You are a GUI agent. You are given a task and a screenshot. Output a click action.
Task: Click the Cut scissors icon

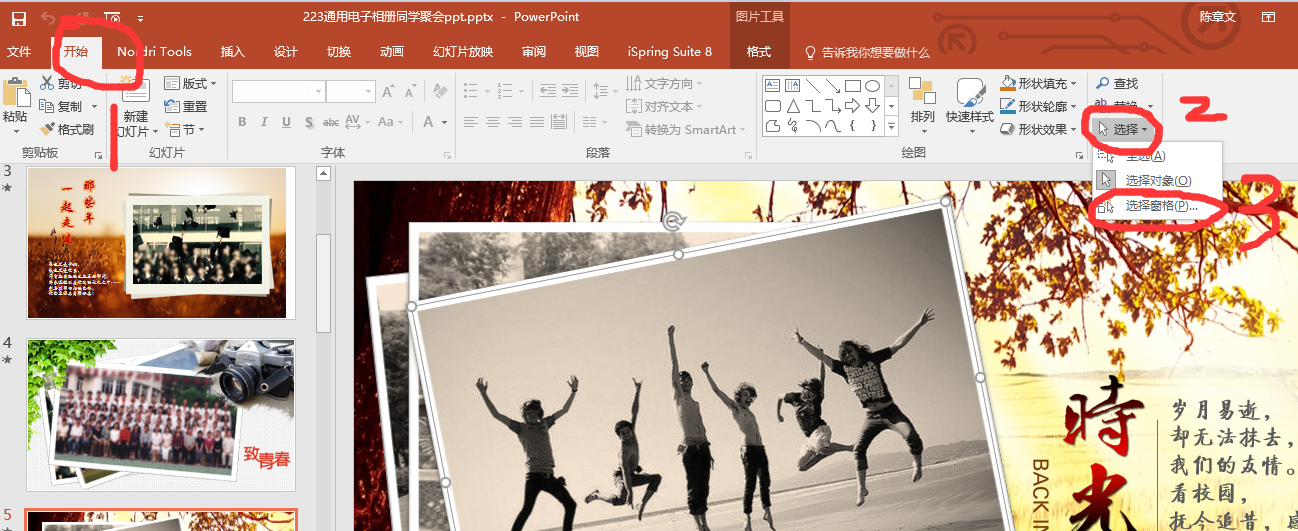point(48,83)
